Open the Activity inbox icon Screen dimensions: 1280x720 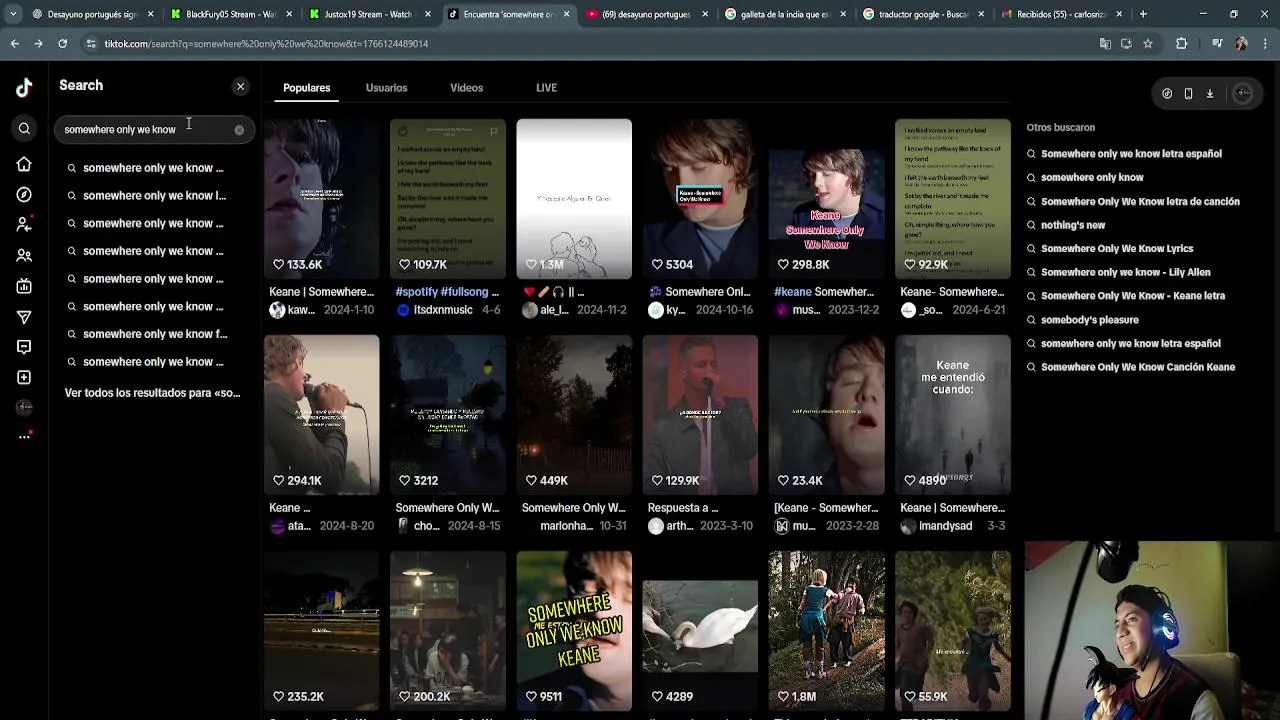[x=24, y=347]
